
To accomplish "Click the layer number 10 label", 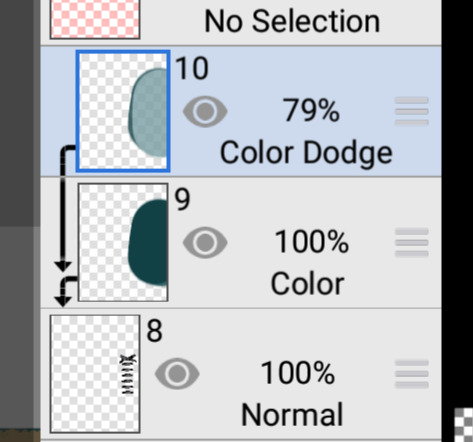I will click(192, 68).
